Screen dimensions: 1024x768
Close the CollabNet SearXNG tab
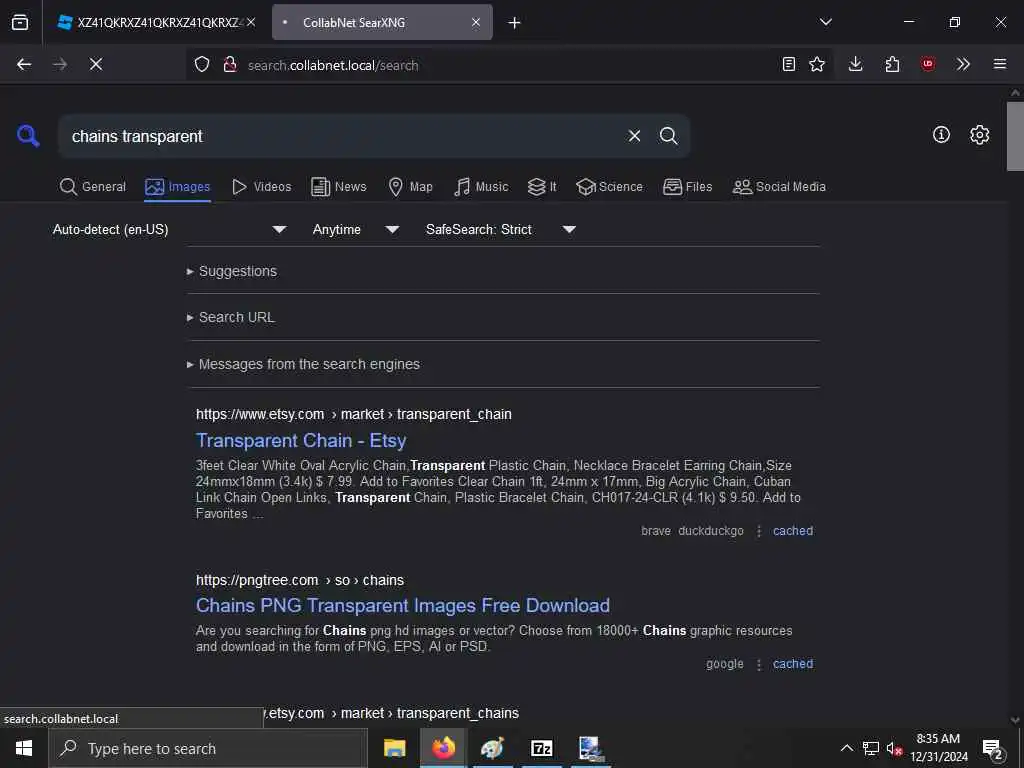[x=476, y=22]
